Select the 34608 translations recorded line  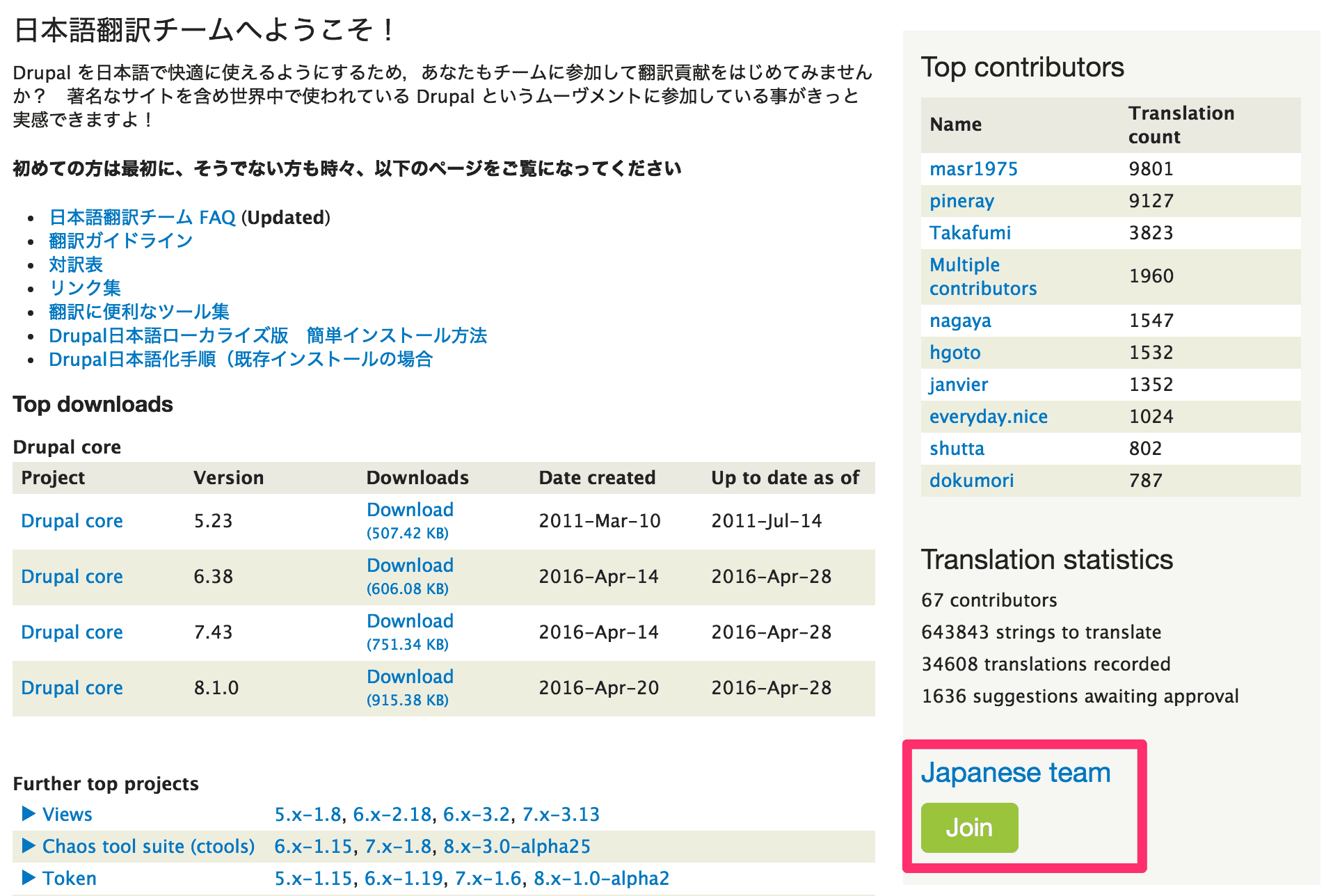(x=1046, y=664)
